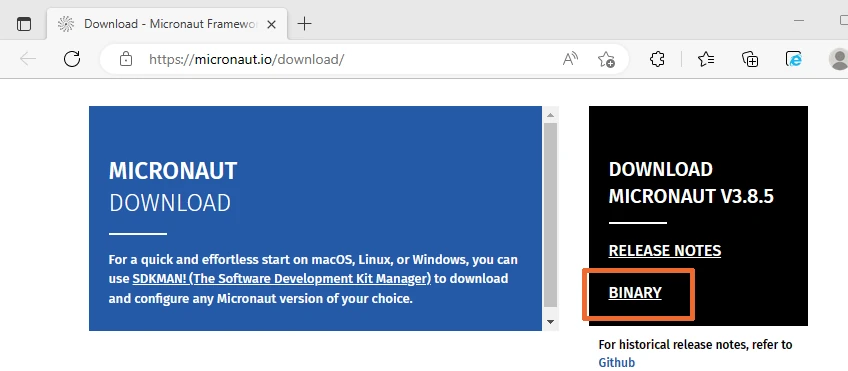Open the SDKMAN! Software Development Kit Manager link
The image size is (848, 371).
click(282, 279)
